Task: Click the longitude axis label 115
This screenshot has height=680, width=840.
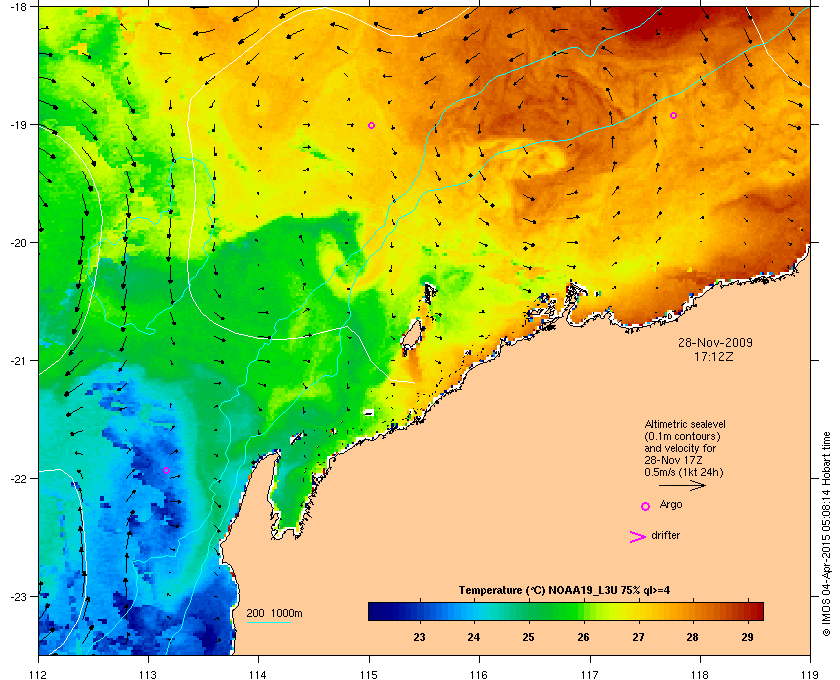Action: click(369, 674)
